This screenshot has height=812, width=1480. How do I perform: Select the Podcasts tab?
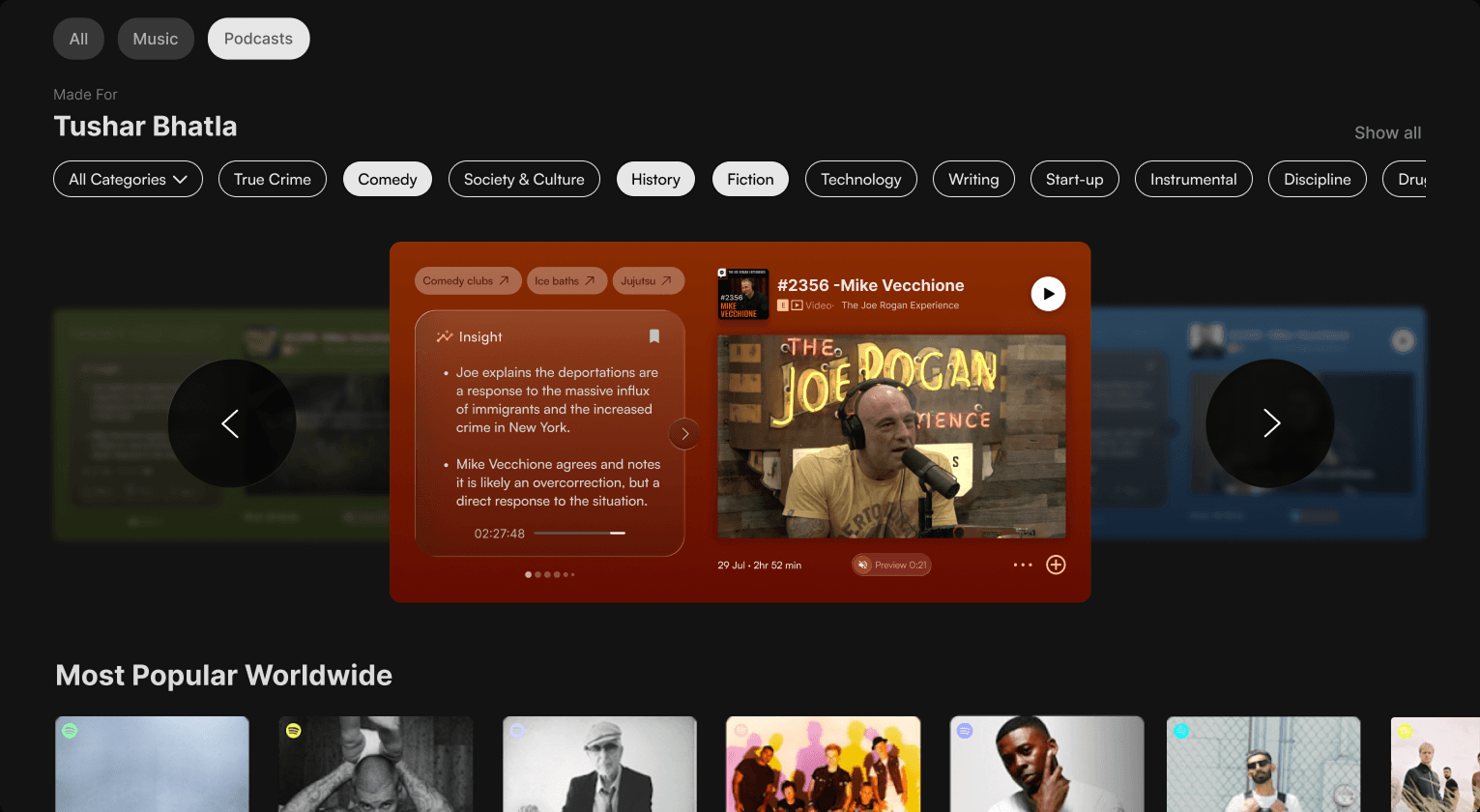coord(258,39)
